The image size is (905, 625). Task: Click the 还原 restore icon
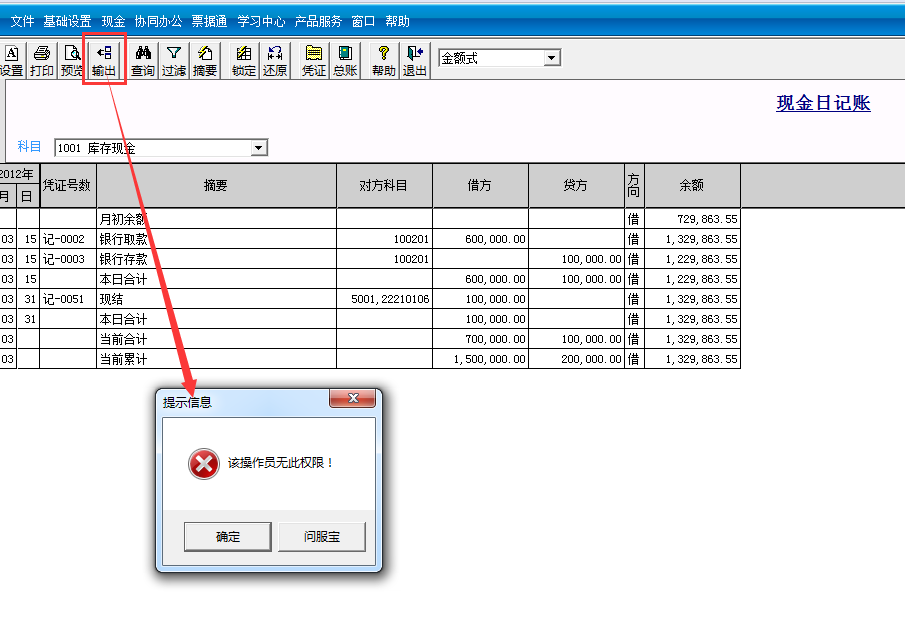click(275, 60)
